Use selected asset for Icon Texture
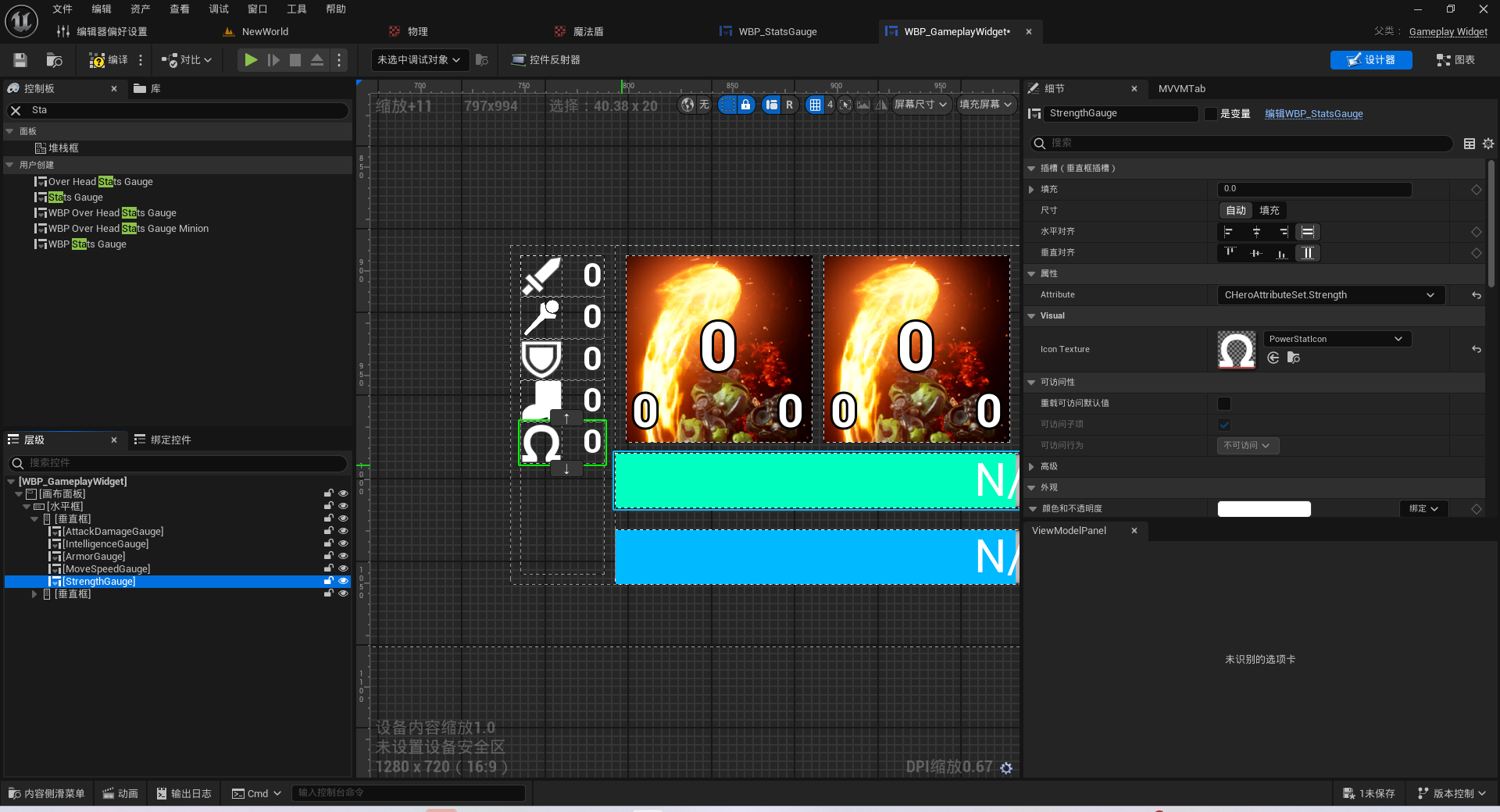 pos(1273,358)
